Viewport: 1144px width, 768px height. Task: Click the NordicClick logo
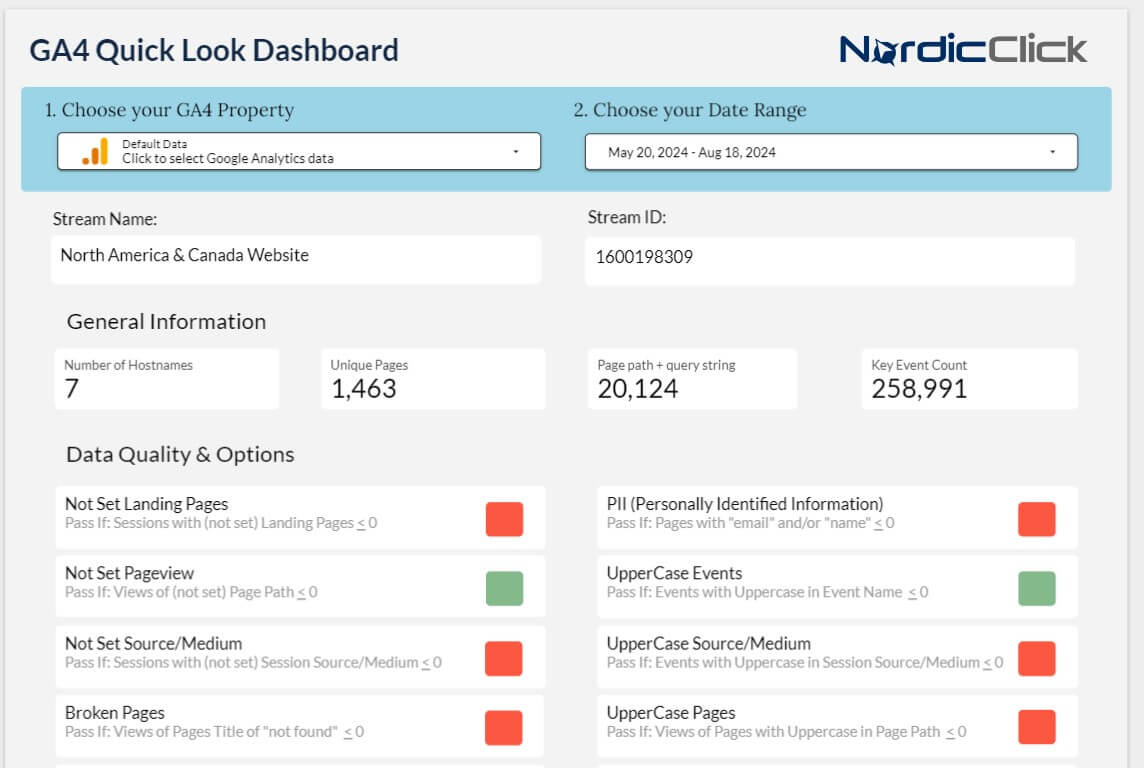click(x=963, y=49)
